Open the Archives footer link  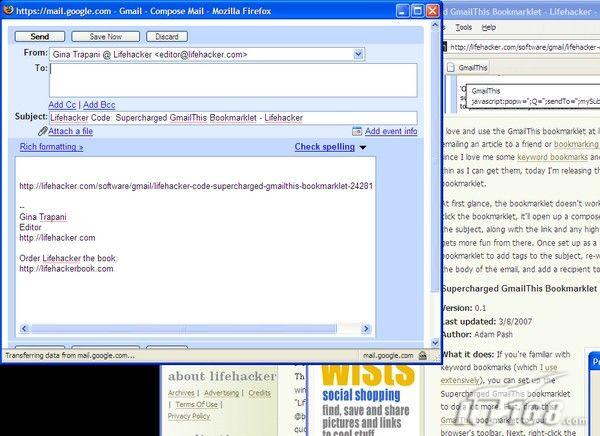point(181,393)
